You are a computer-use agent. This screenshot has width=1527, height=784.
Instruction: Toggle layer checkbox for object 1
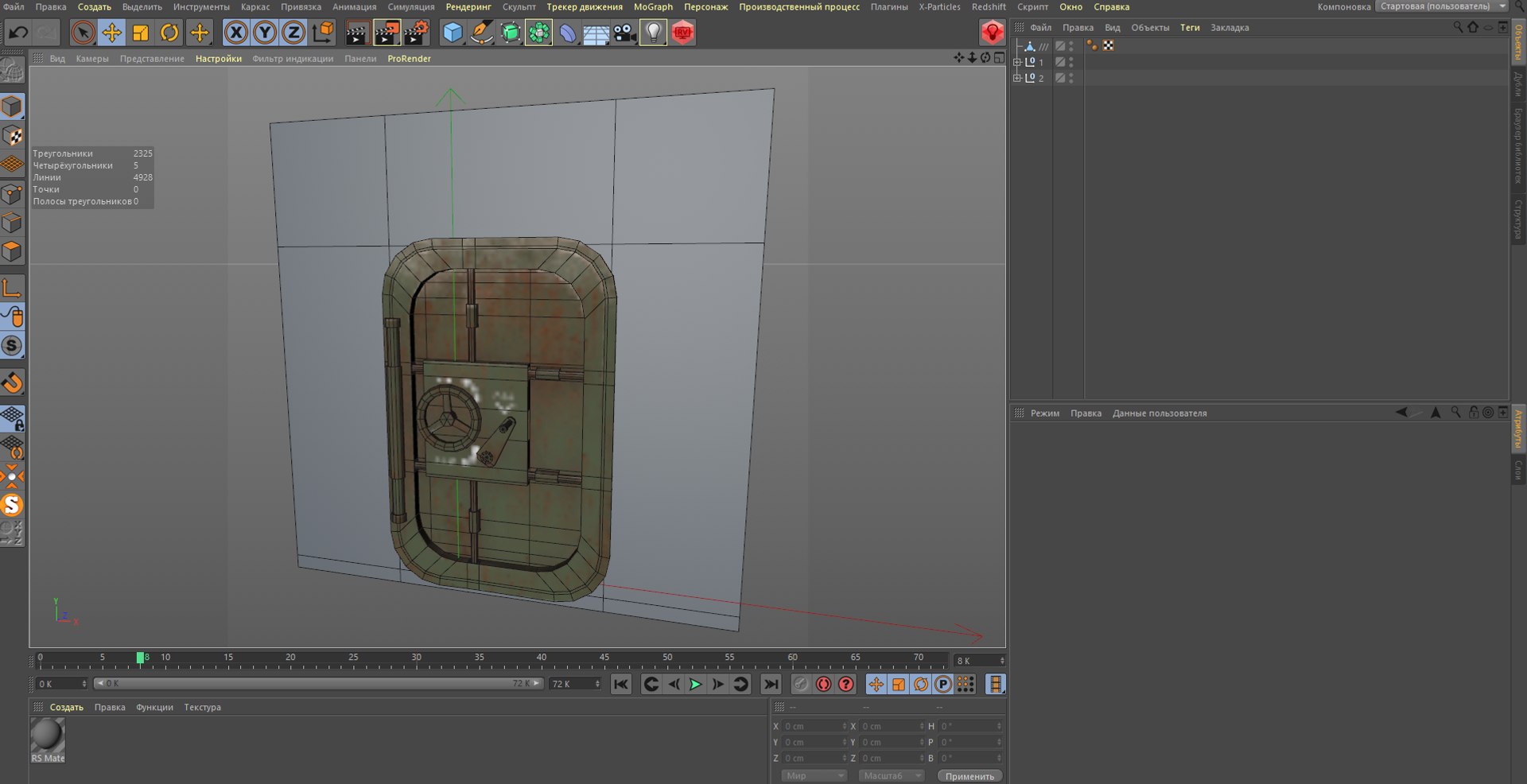(x=1060, y=62)
